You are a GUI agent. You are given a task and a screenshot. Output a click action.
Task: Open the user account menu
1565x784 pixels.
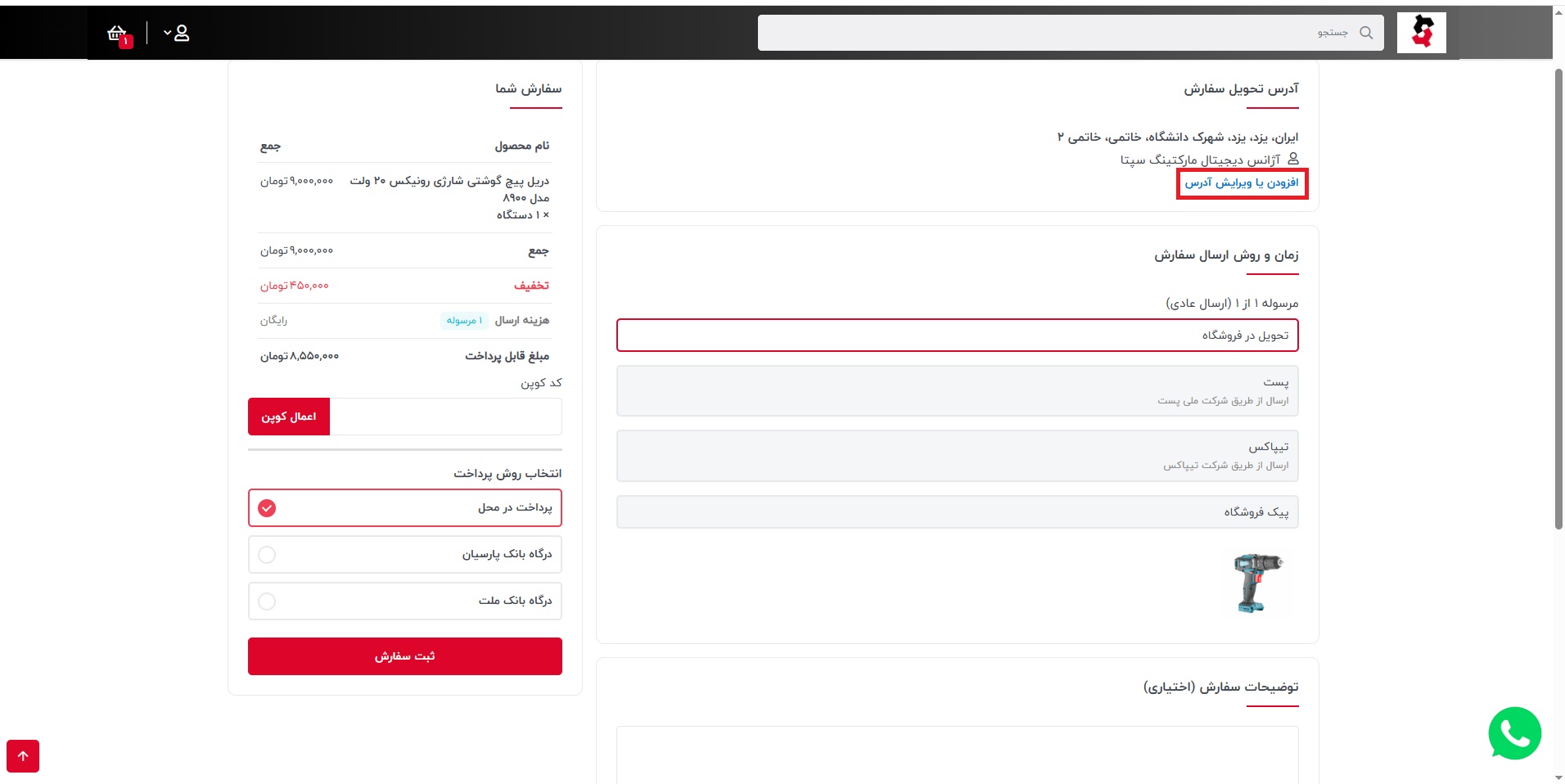point(177,34)
